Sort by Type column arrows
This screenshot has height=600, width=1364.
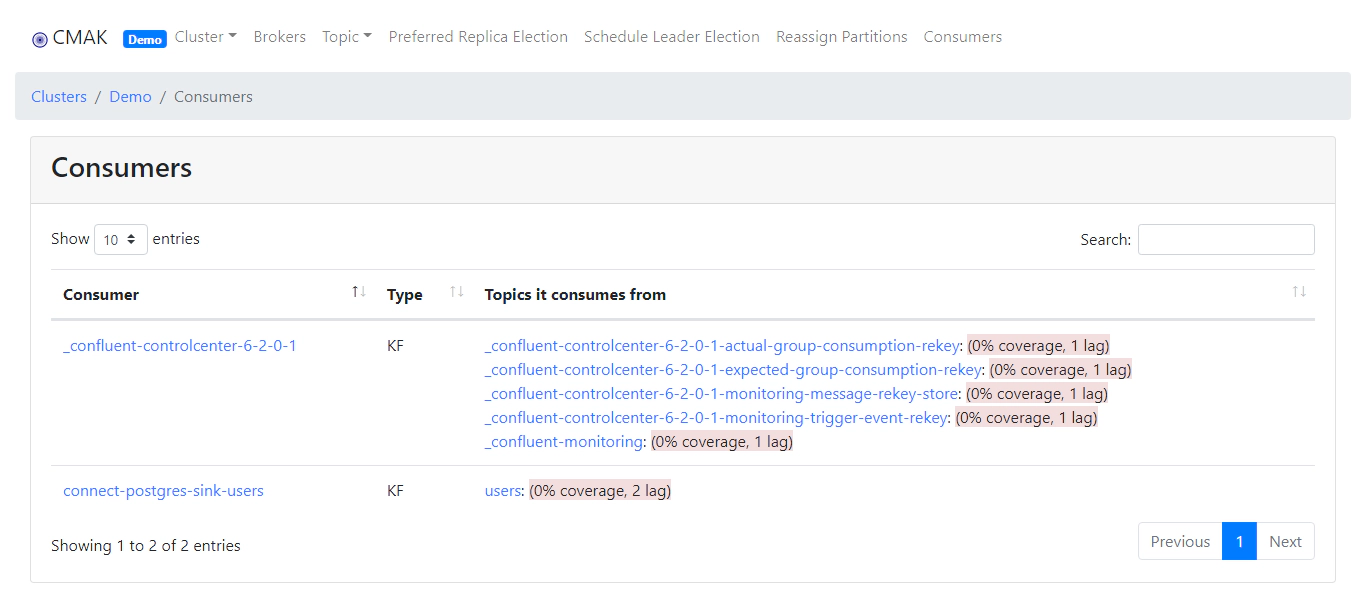coord(457,292)
